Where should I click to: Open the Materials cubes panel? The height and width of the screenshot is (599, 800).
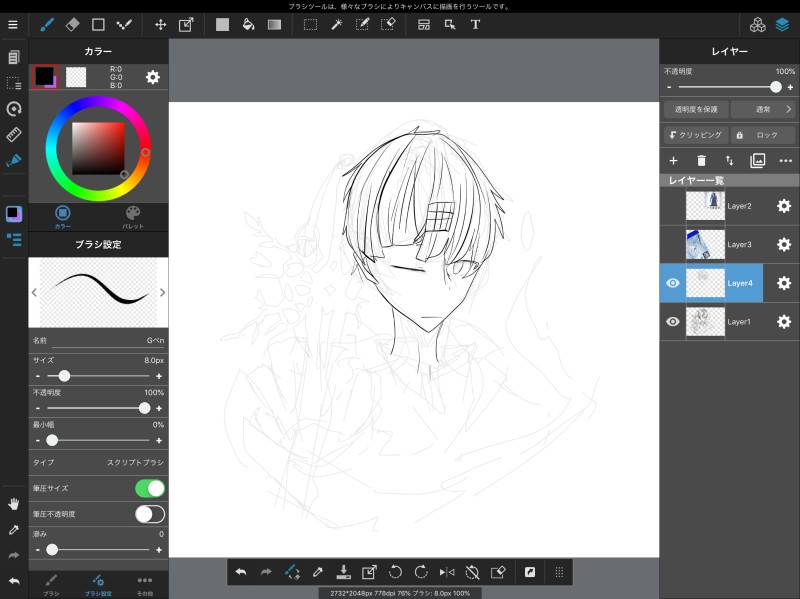758,24
